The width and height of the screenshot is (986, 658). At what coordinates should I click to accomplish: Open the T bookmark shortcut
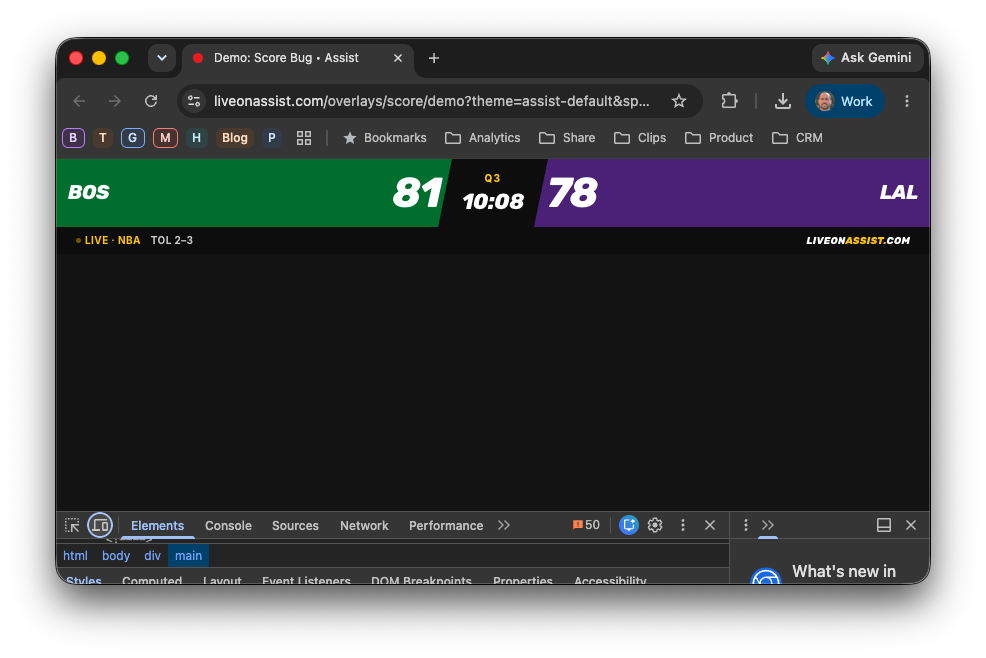[x=102, y=138]
